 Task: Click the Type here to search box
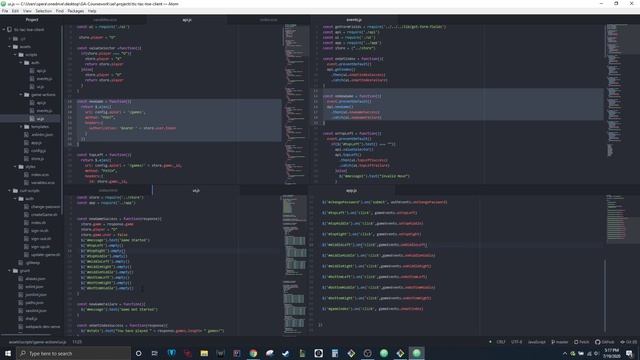point(73,353)
